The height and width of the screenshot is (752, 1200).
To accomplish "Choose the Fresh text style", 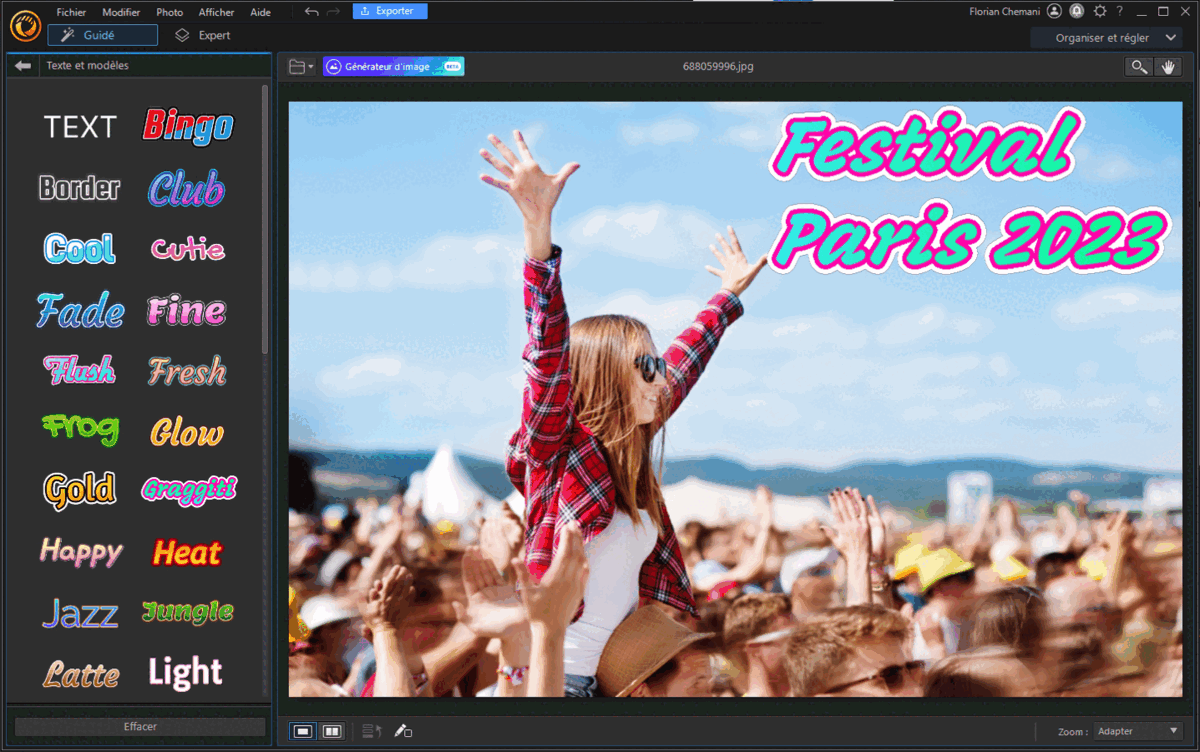I will click(187, 371).
